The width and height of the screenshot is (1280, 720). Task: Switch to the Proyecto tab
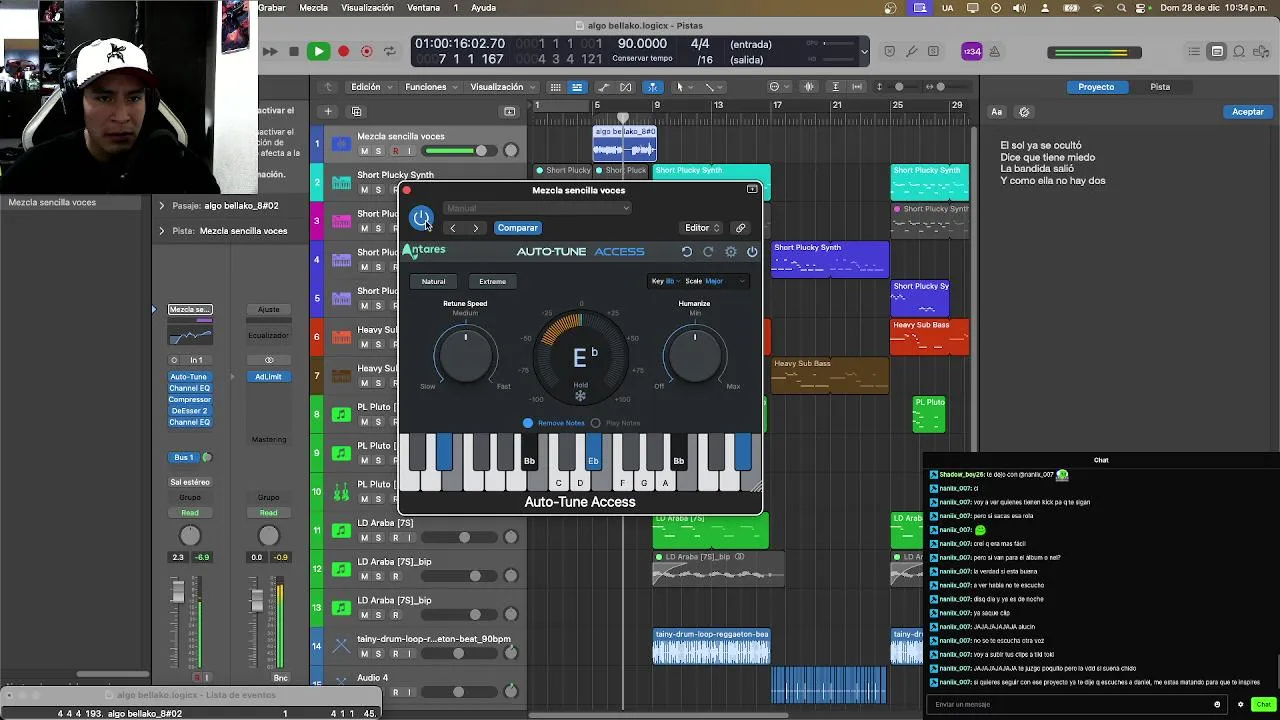(x=1096, y=87)
